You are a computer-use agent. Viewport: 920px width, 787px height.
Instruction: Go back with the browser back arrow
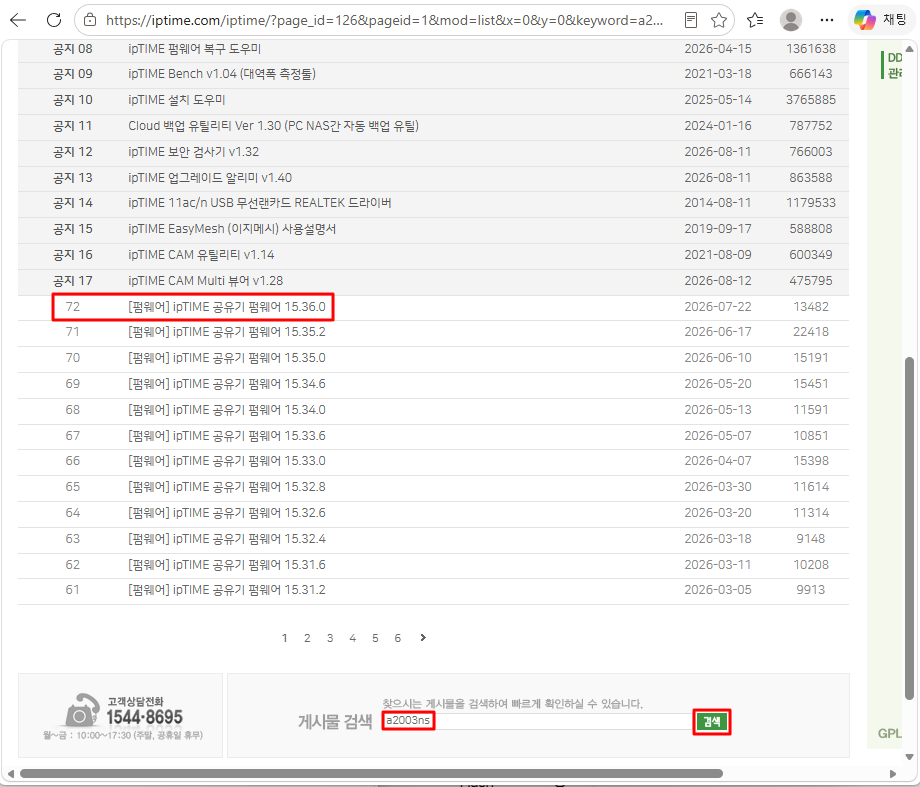[x=18, y=21]
